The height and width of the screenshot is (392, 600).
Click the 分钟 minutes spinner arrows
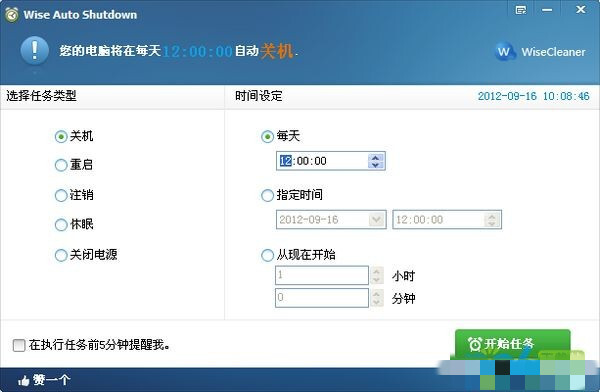(x=376, y=298)
